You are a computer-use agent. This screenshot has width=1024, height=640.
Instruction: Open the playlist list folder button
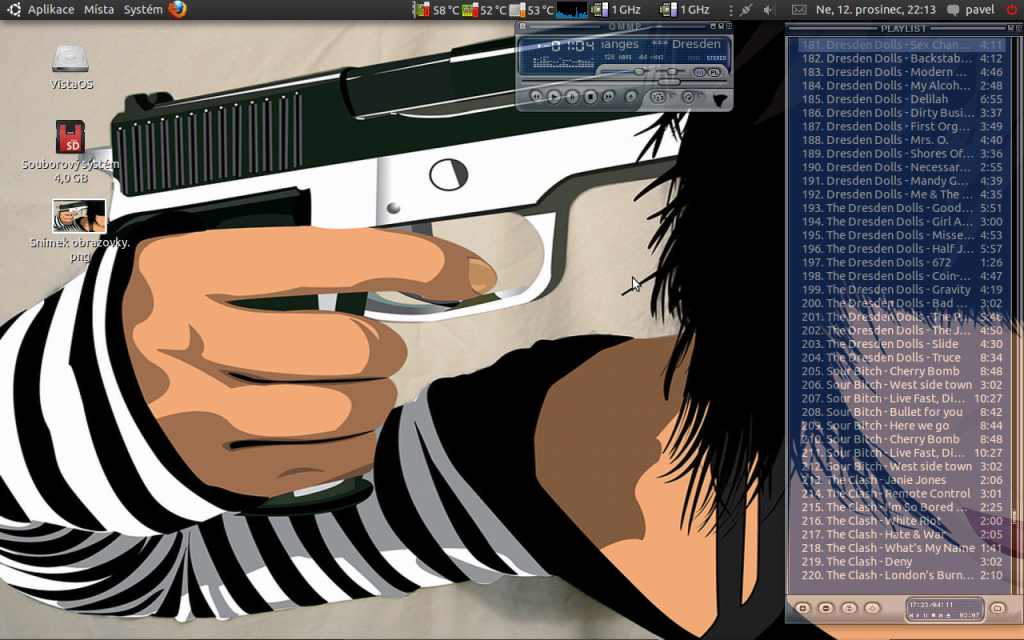[997, 608]
